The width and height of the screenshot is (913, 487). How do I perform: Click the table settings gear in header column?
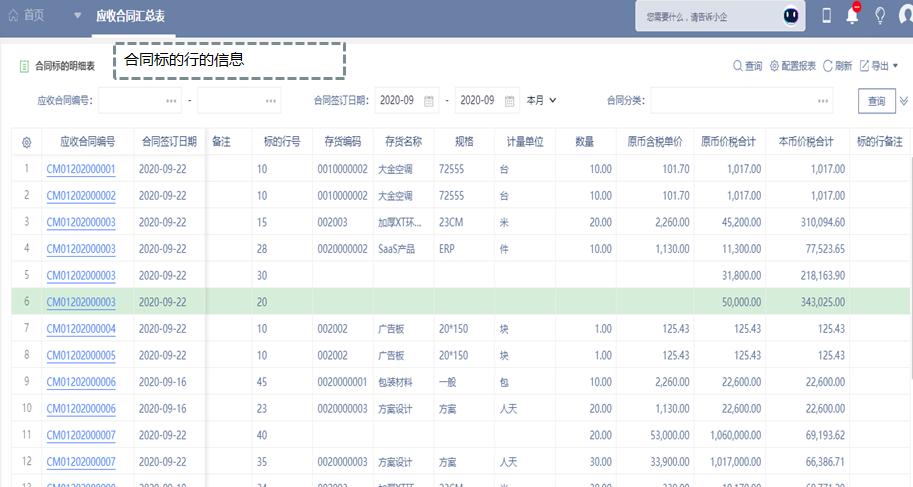[x=26, y=143]
